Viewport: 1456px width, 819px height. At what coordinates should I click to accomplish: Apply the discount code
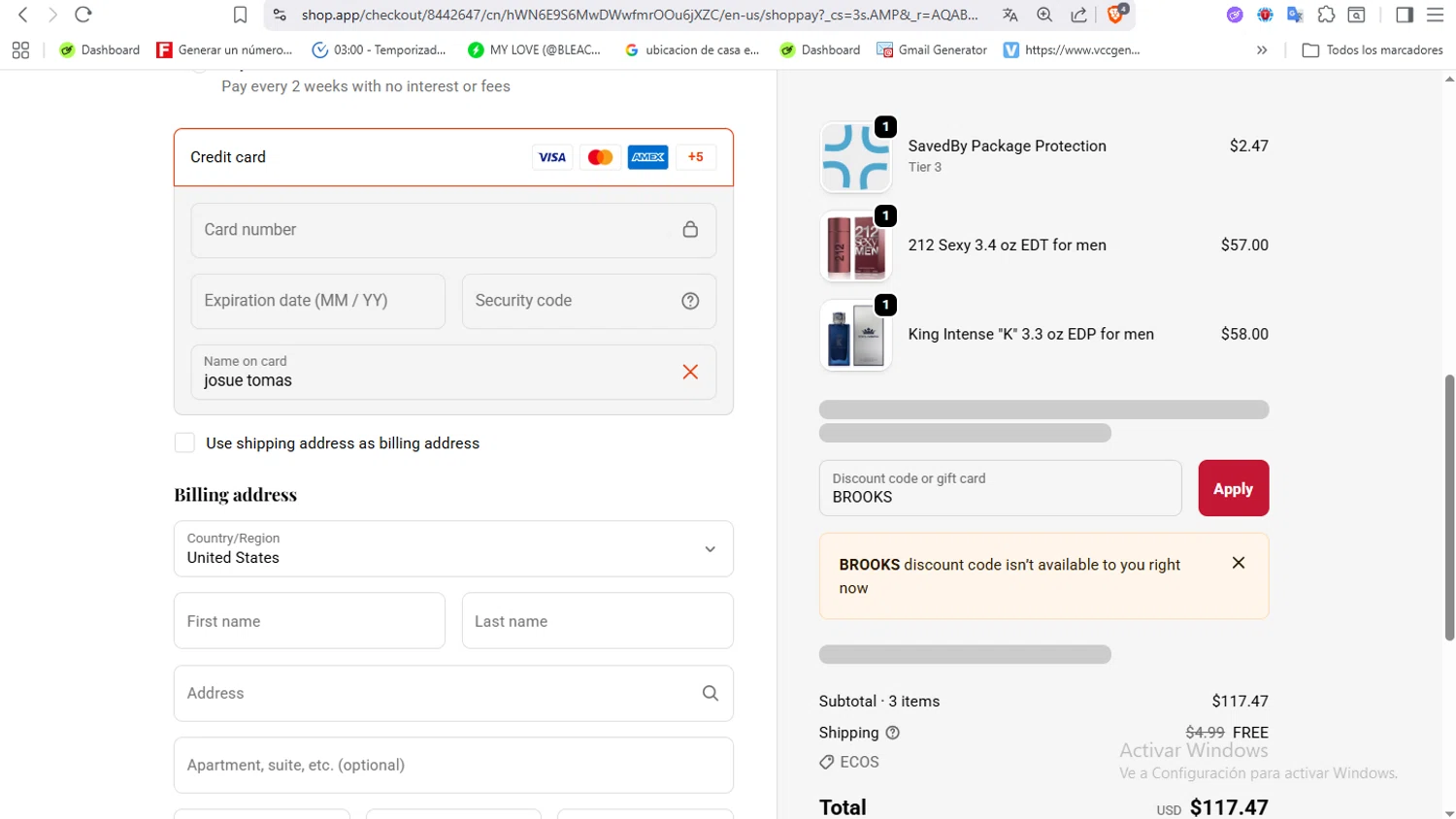[x=1233, y=488]
